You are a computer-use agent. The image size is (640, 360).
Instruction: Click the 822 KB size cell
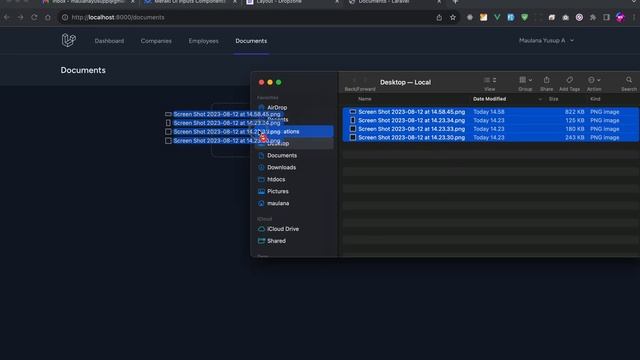tap(574, 112)
